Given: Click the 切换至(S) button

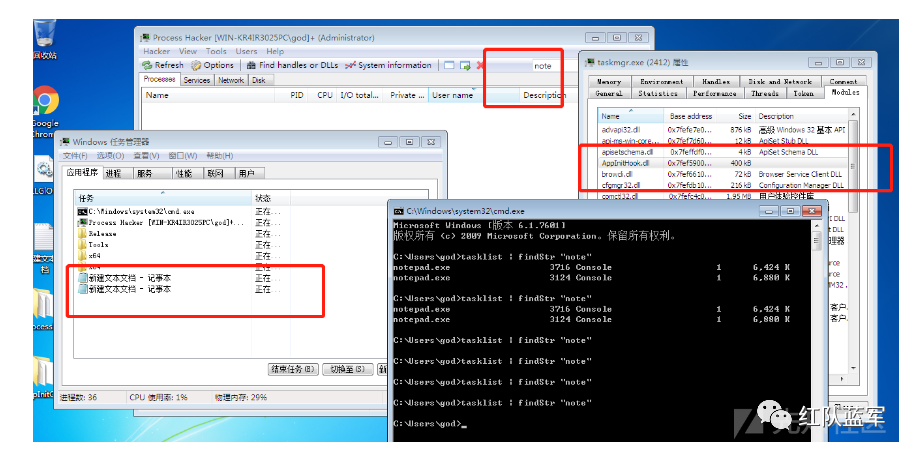Looking at the screenshot, I should pyautogui.click(x=348, y=369).
